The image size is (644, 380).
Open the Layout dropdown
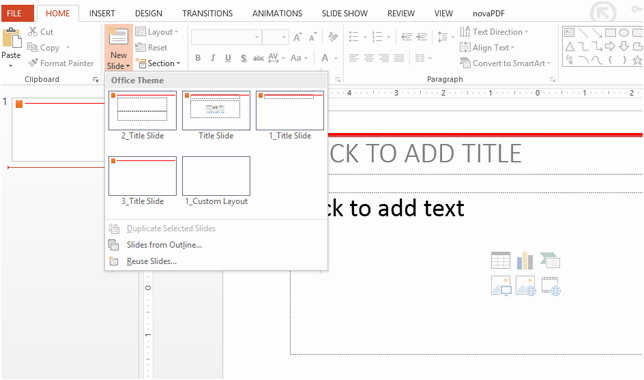156,32
